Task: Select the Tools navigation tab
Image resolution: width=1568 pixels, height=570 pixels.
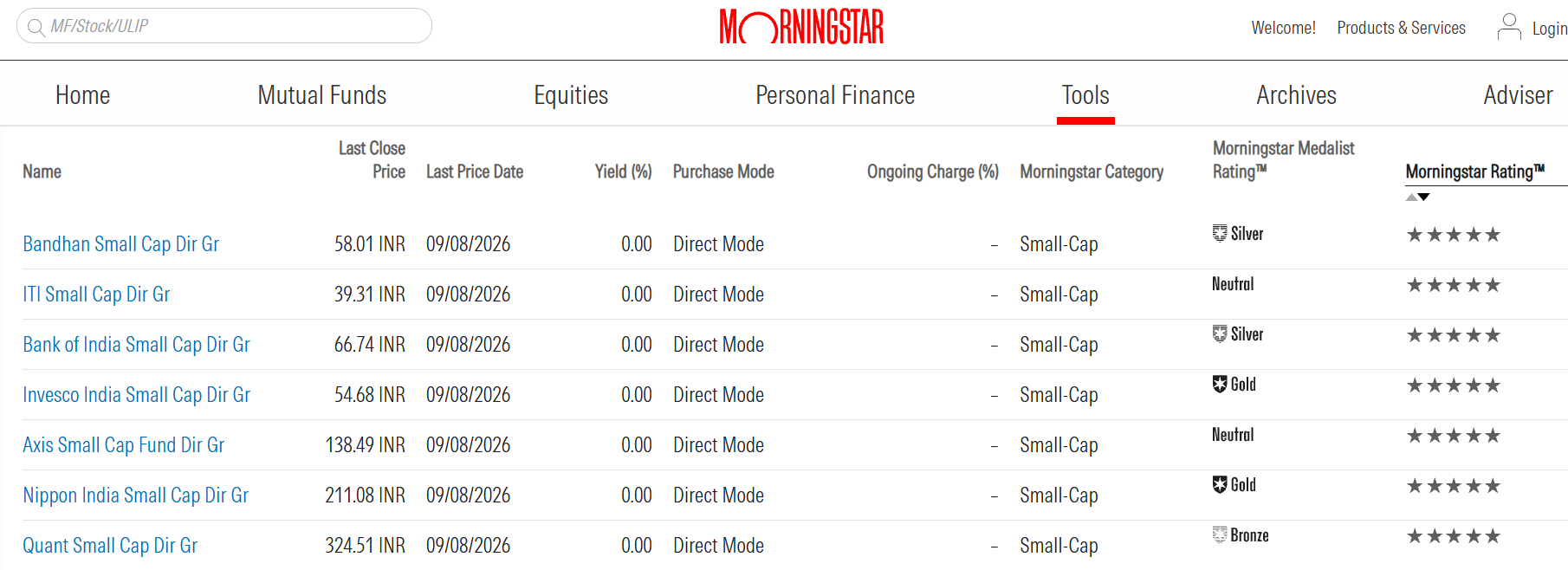Action: click(1085, 95)
